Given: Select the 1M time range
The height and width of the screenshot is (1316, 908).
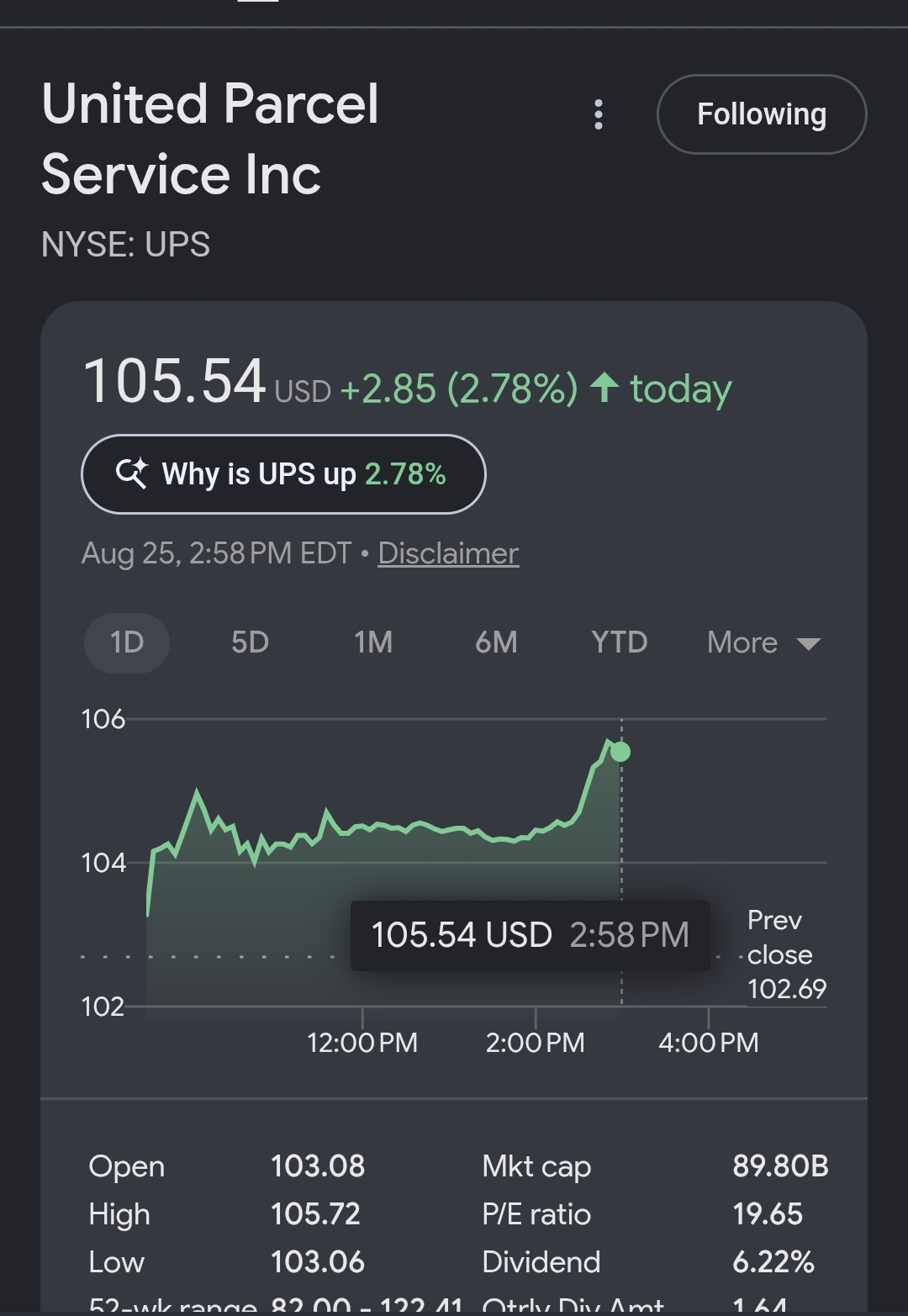Looking at the screenshot, I should coord(373,642).
